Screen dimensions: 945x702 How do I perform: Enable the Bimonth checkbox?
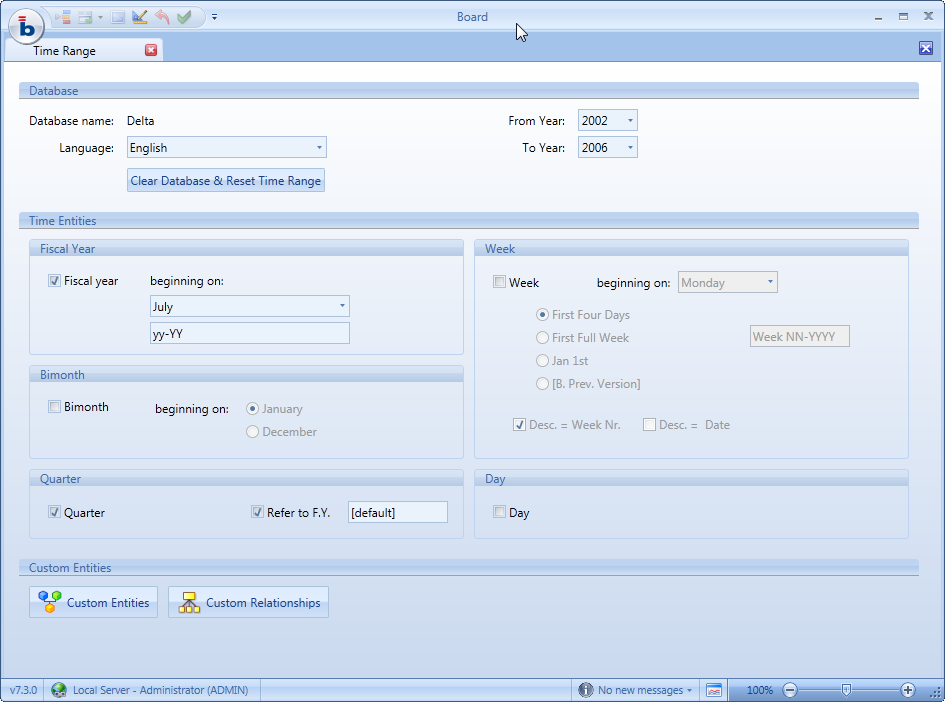54,407
